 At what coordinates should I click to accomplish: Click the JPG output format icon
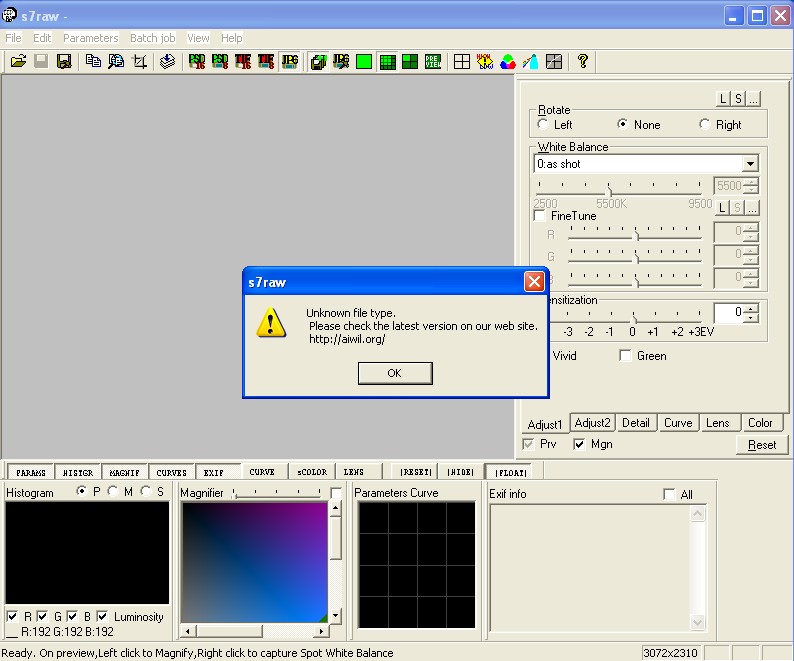pos(290,62)
